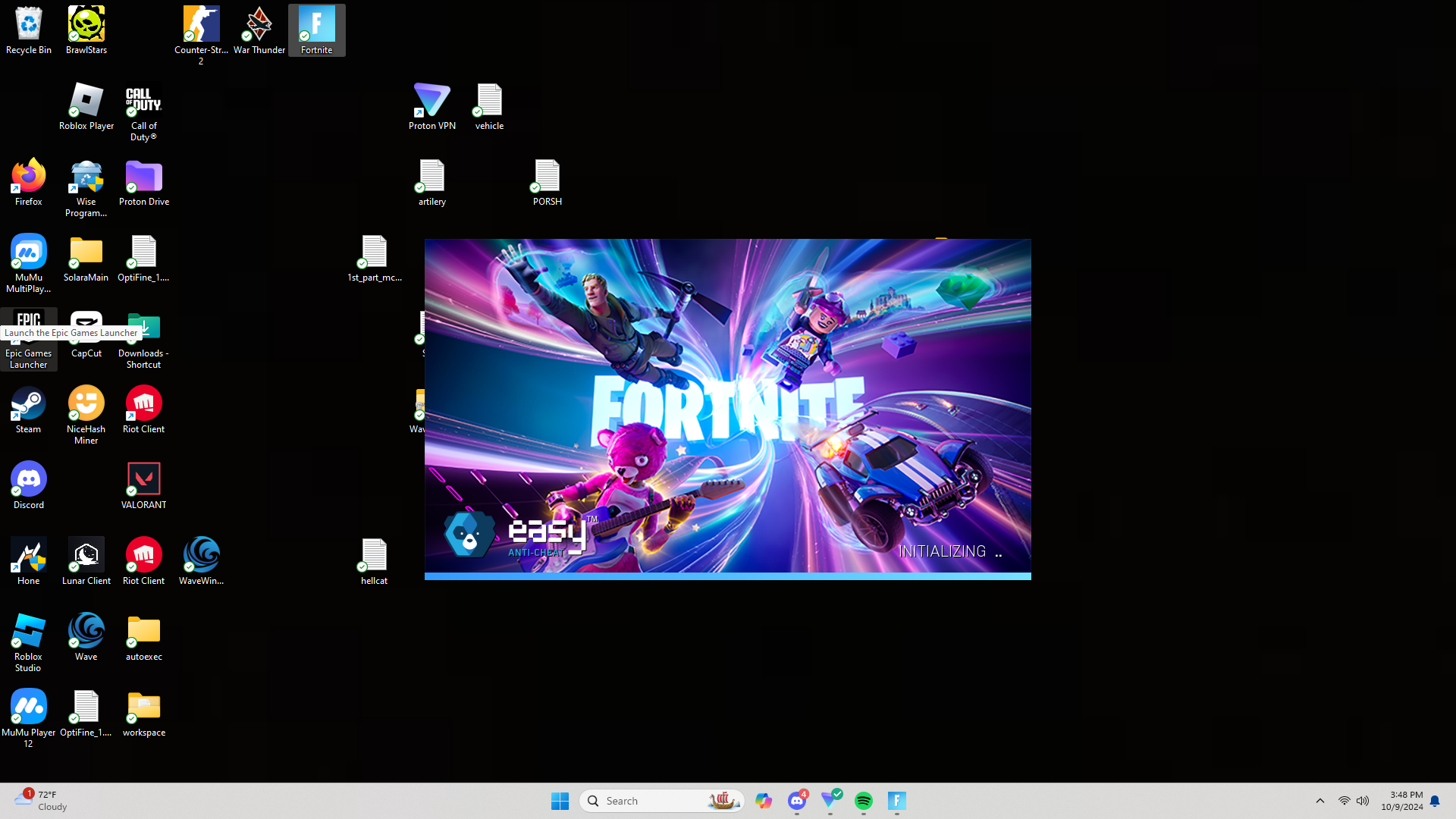
Task: Show hidden system tray icons chevron
Action: [x=1319, y=801]
